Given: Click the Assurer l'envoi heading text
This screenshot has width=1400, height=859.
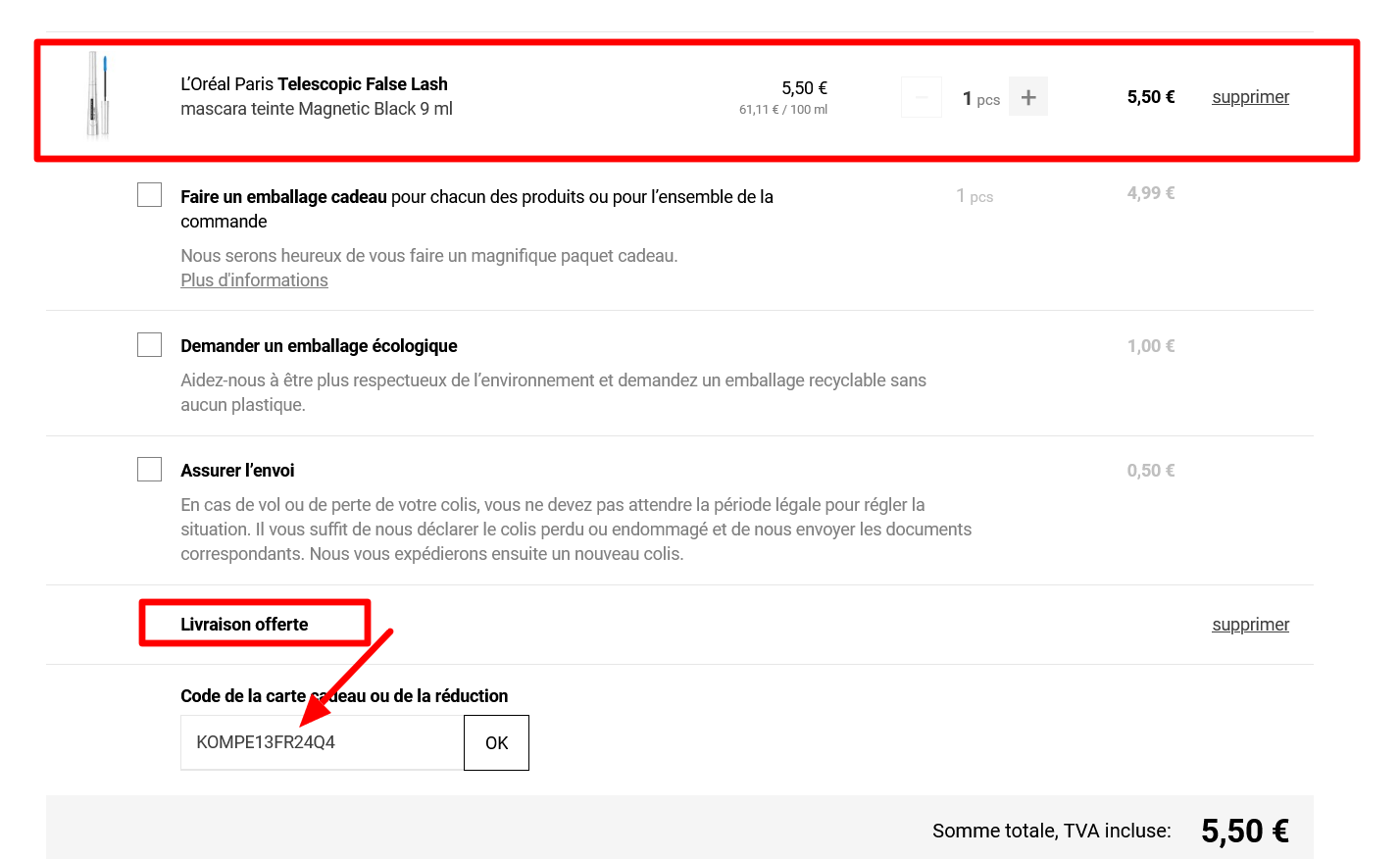Looking at the screenshot, I should 237,471.
